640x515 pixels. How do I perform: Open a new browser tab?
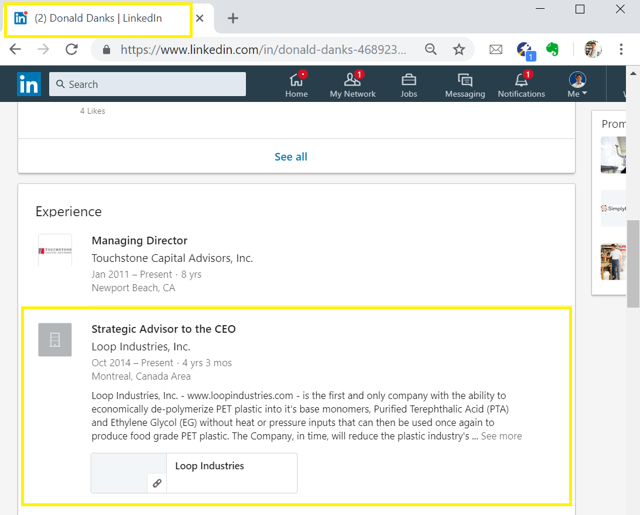click(233, 18)
